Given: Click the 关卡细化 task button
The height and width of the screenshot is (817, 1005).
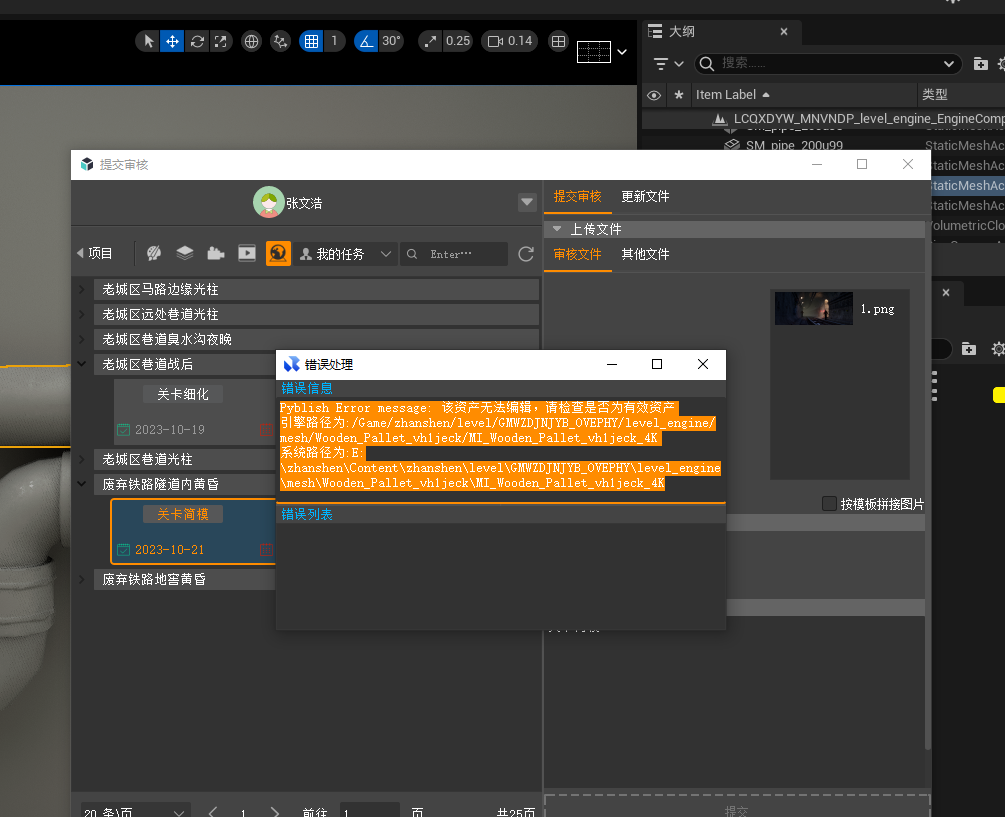Looking at the screenshot, I should (182, 394).
